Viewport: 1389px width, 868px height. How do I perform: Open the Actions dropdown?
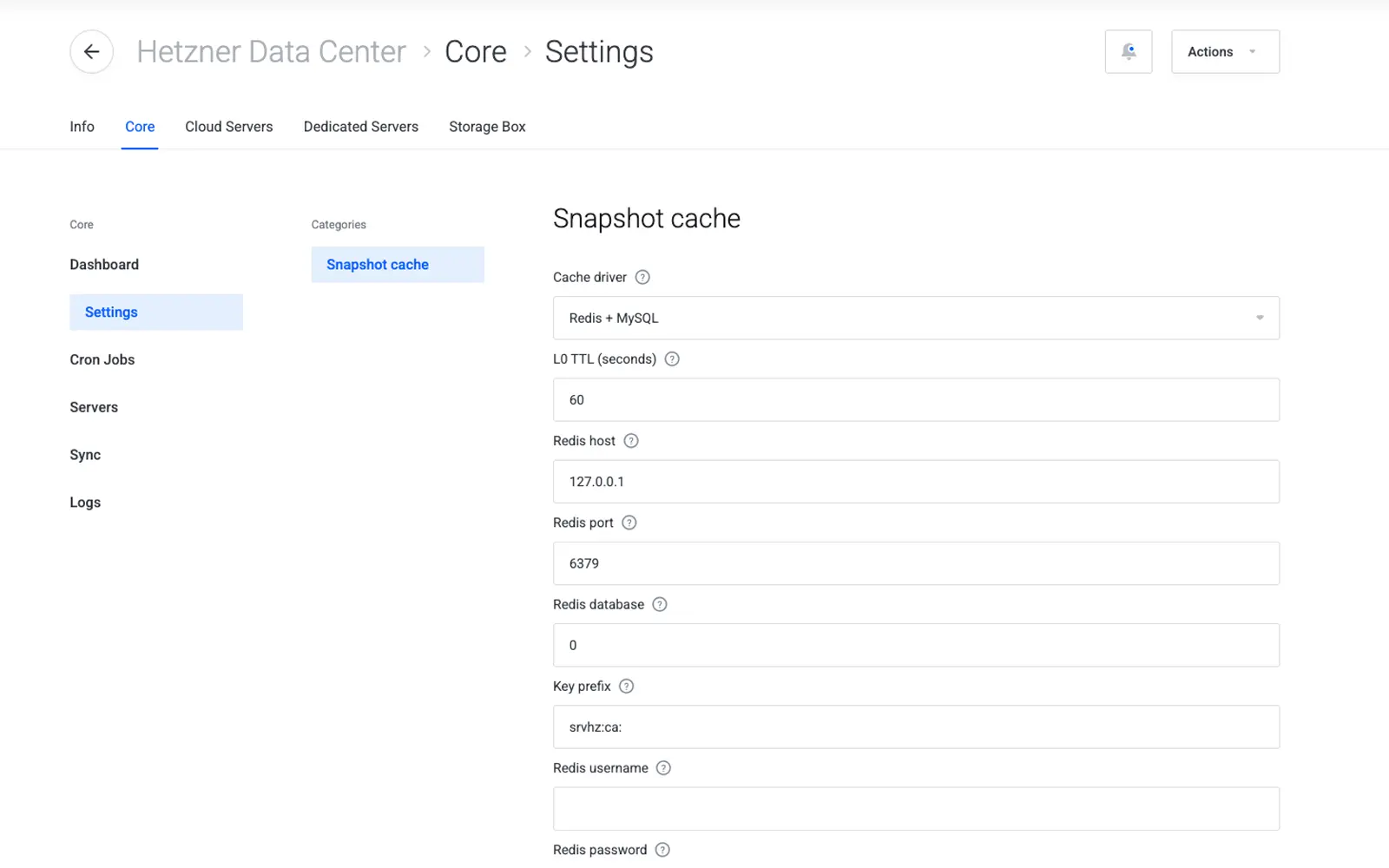[1225, 52]
